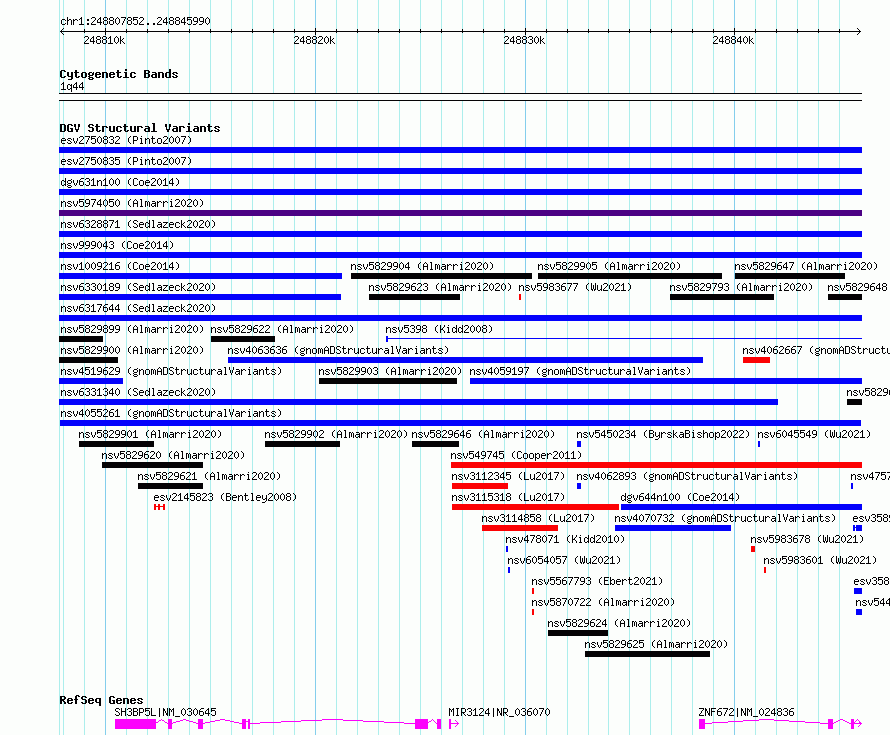This screenshot has width=890, height=735.
Task: Click the MIR3124 gene arrow glyph
Action: (454, 724)
